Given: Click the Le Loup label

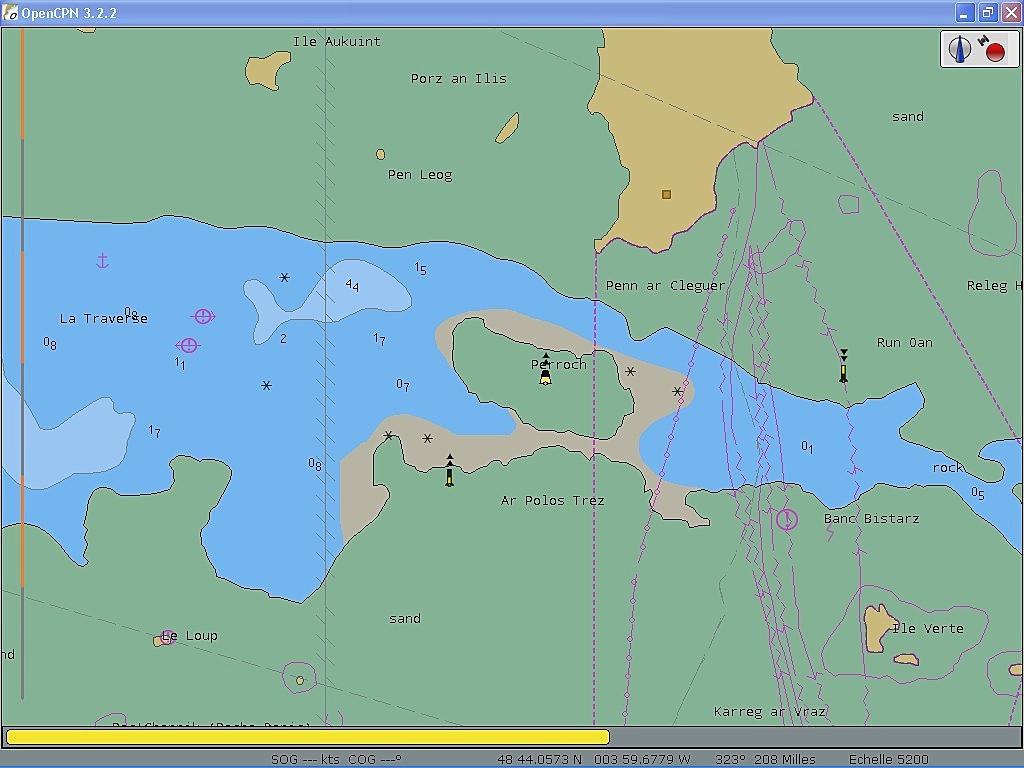Looking at the screenshot, I should point(189,635).
